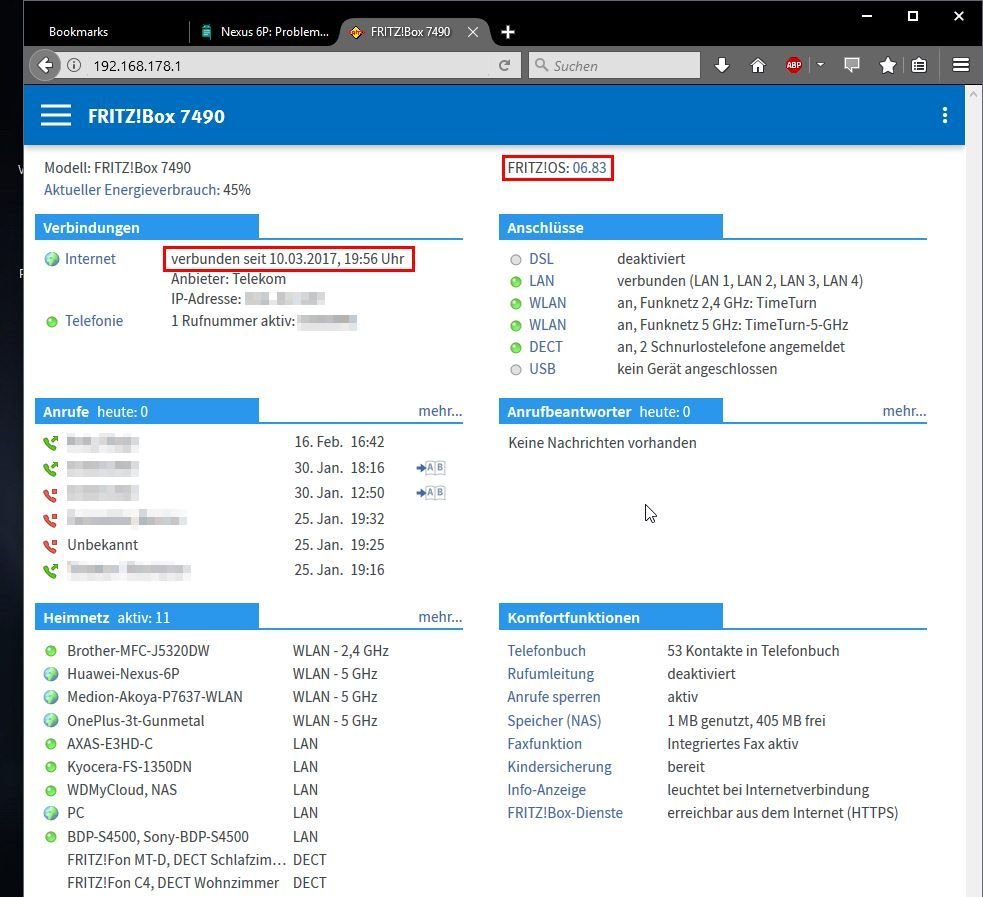Open the browser downloads arrow

(x=722, y=65)
